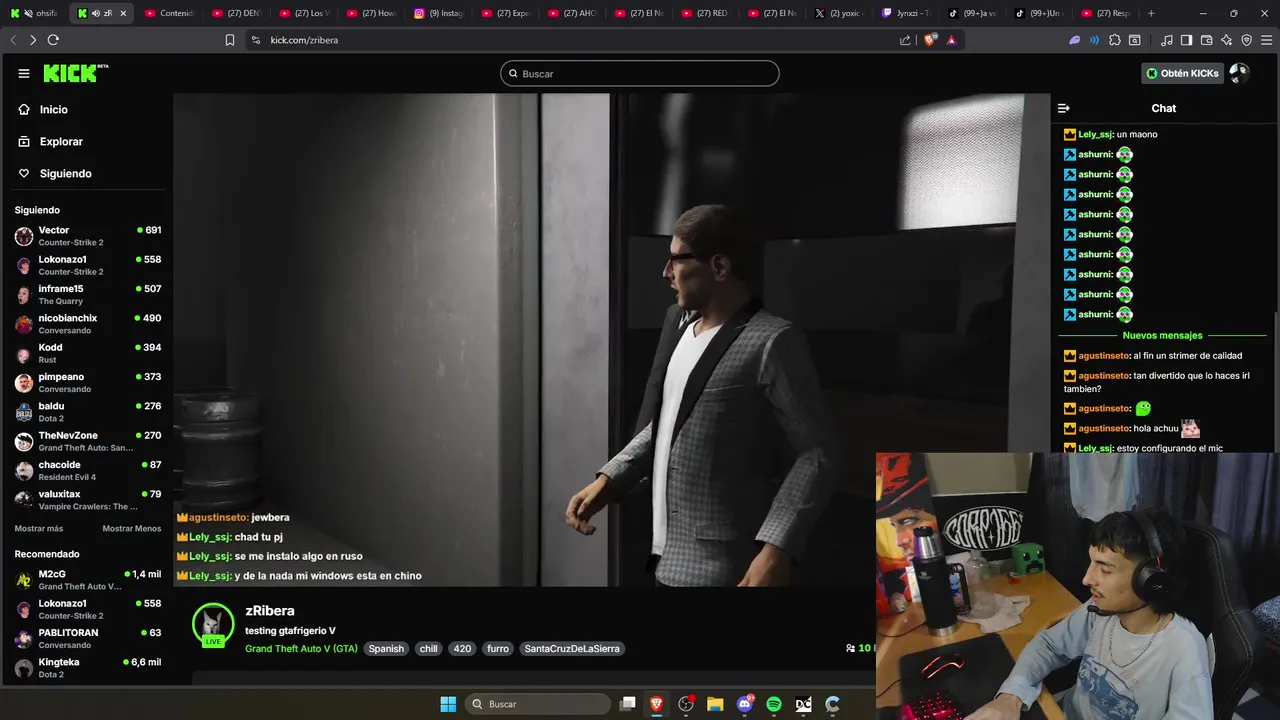Open recommended channel Kingteka
Screen dimensions: 1280x720
coord(88,668)
